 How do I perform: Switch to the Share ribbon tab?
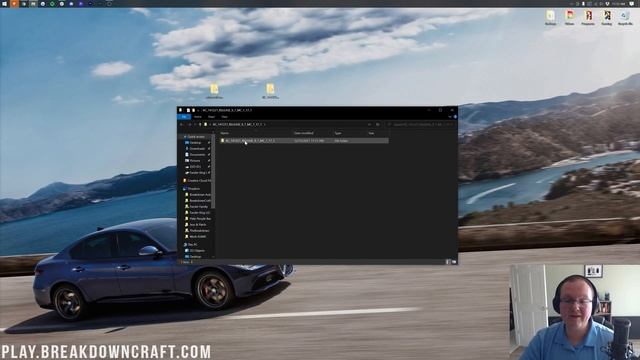(x=211, y=117)
